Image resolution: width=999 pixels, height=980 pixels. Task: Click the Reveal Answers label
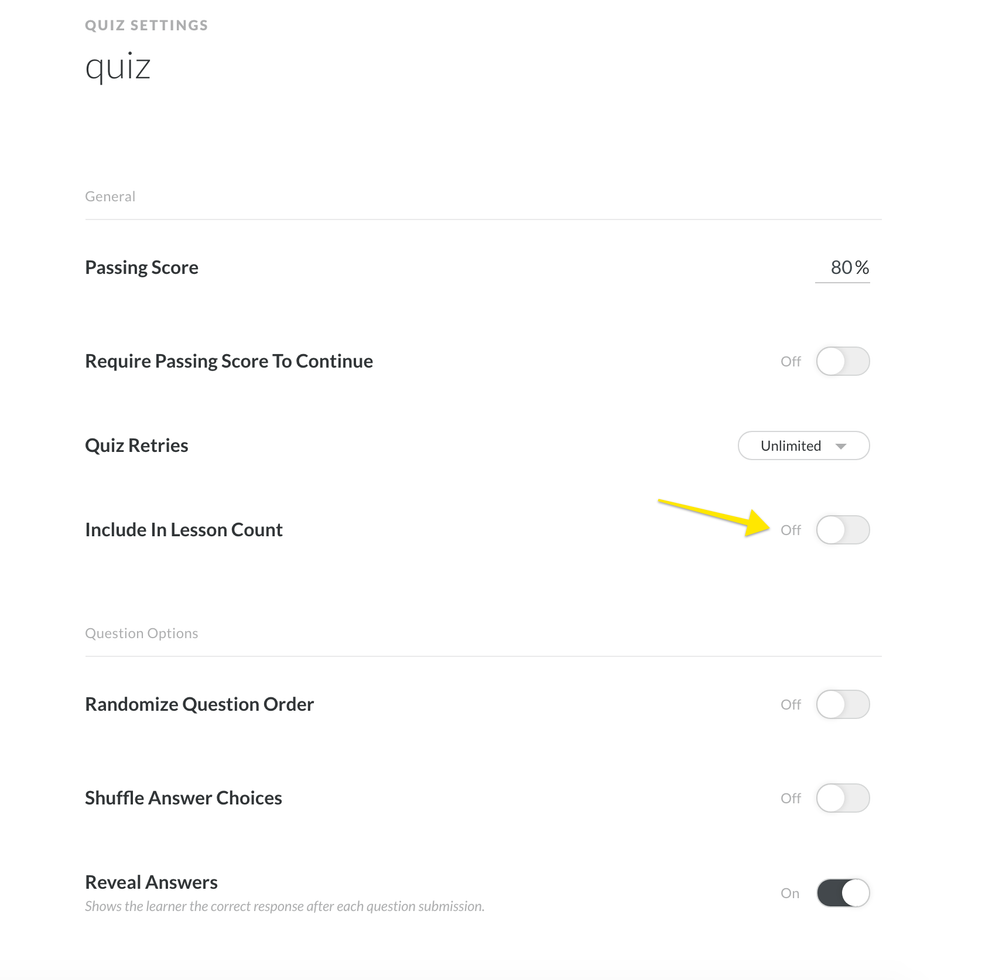point(152,882)
